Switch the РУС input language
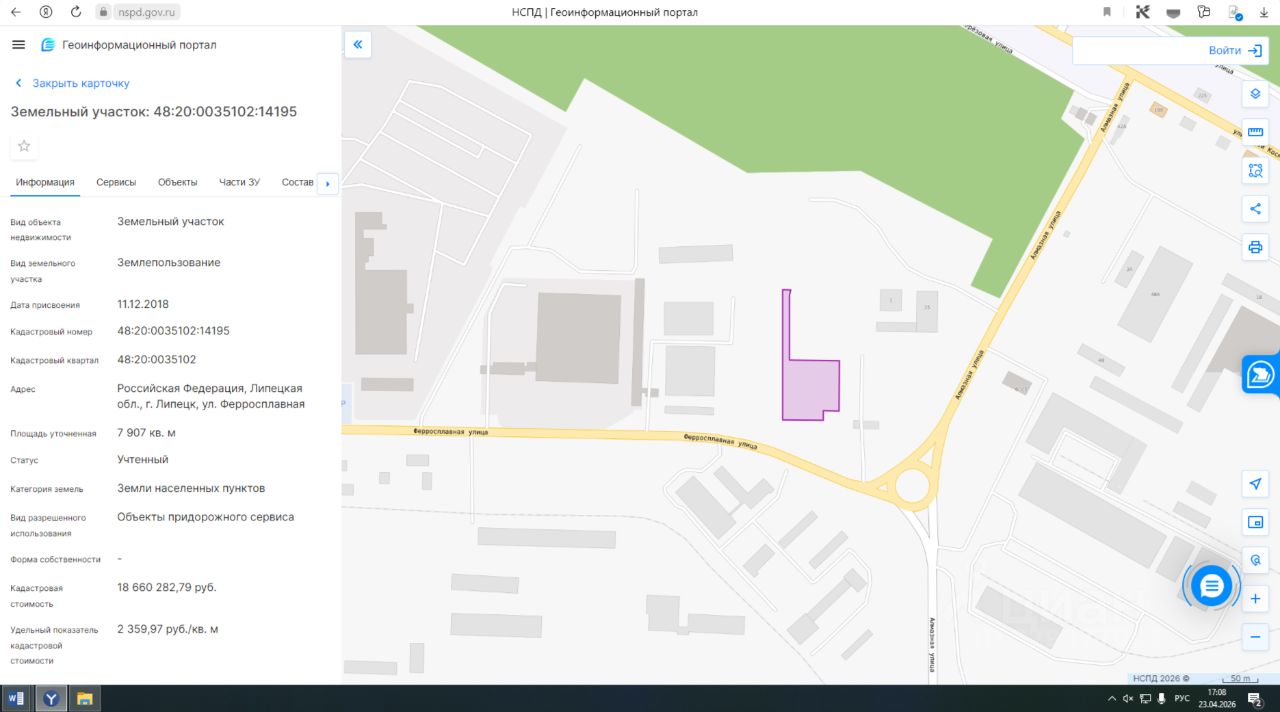1280x712 pixels. (x=1181, y=698)
